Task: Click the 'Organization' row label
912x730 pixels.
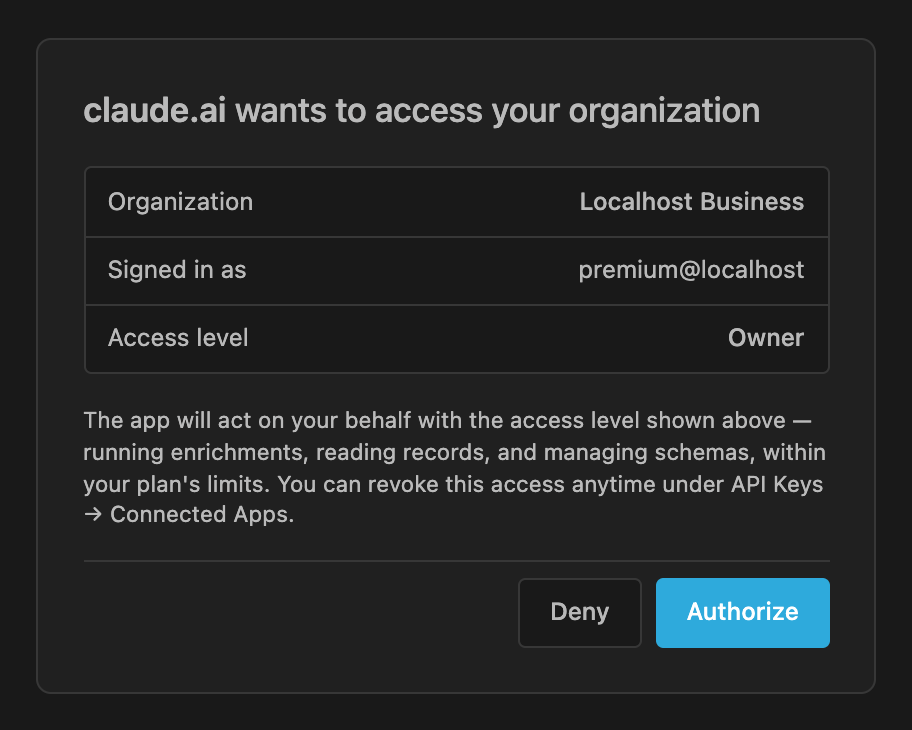Action: tap(180, 202)
